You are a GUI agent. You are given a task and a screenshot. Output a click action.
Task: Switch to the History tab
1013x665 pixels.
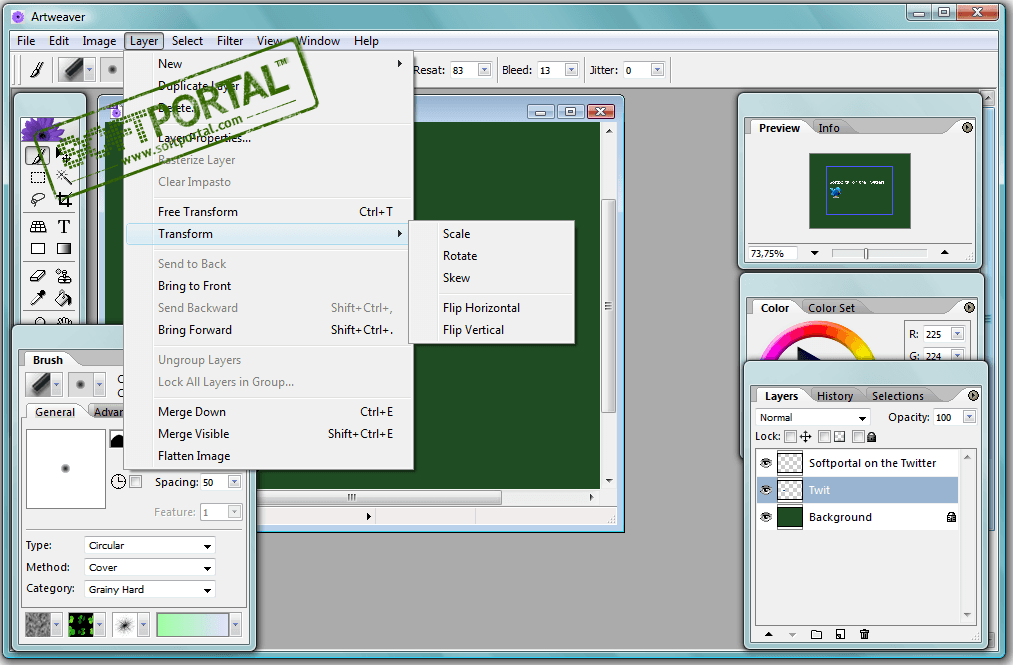tap(835, 396)
